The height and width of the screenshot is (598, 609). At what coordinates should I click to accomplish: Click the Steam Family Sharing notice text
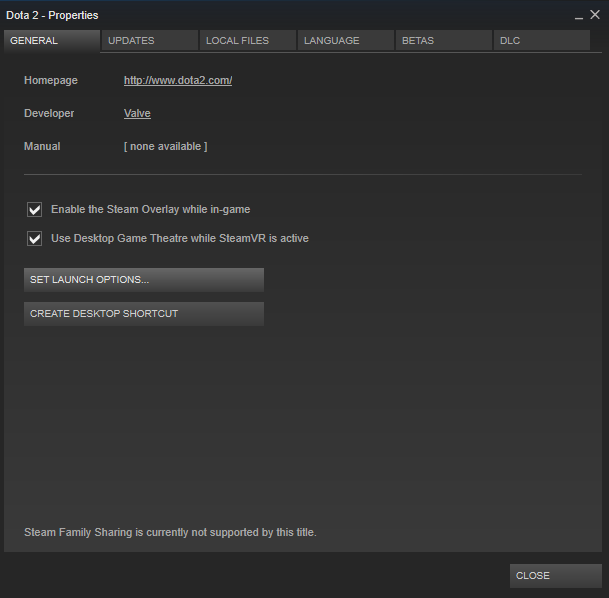pos(170,532)
